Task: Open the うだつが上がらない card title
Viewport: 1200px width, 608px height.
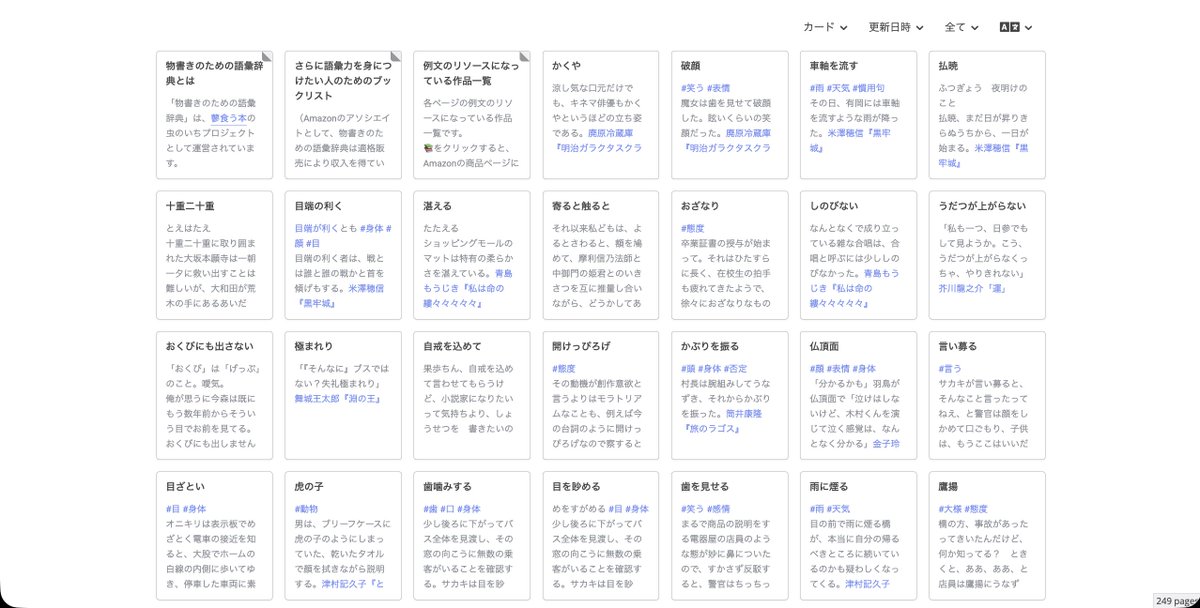Action: click(x=982, y=206)
